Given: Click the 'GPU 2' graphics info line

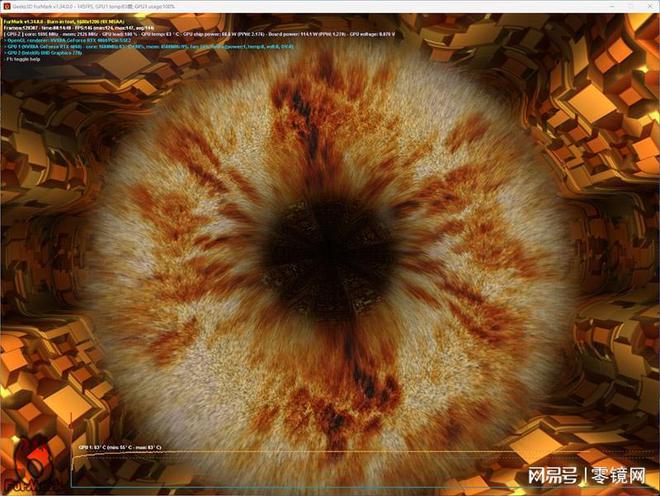Looking at the screenshot, I should click(43, 53).
